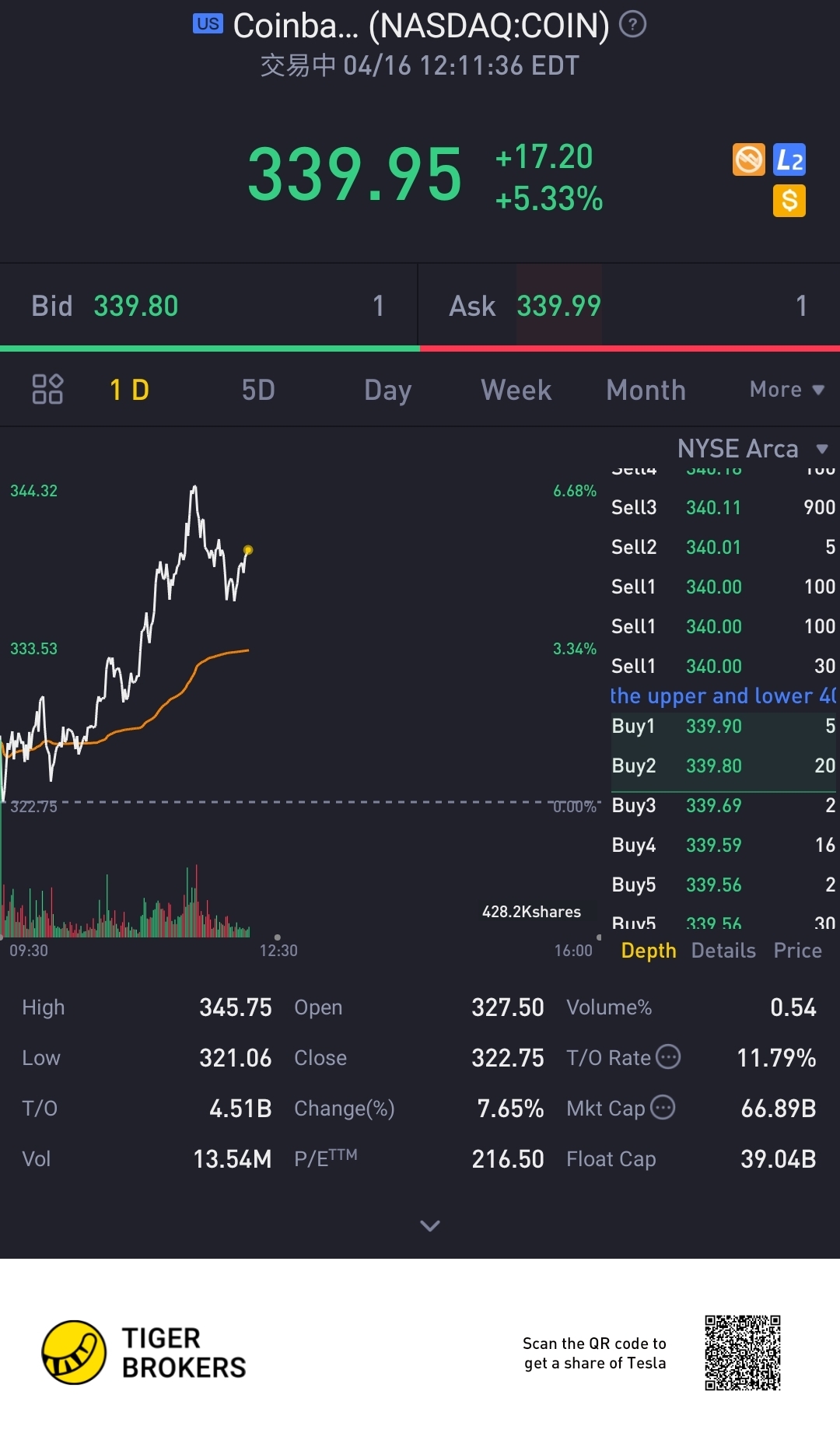Select the 1 D chart tab
Screen dimensions: 840x1447
(x=129, y=390)
